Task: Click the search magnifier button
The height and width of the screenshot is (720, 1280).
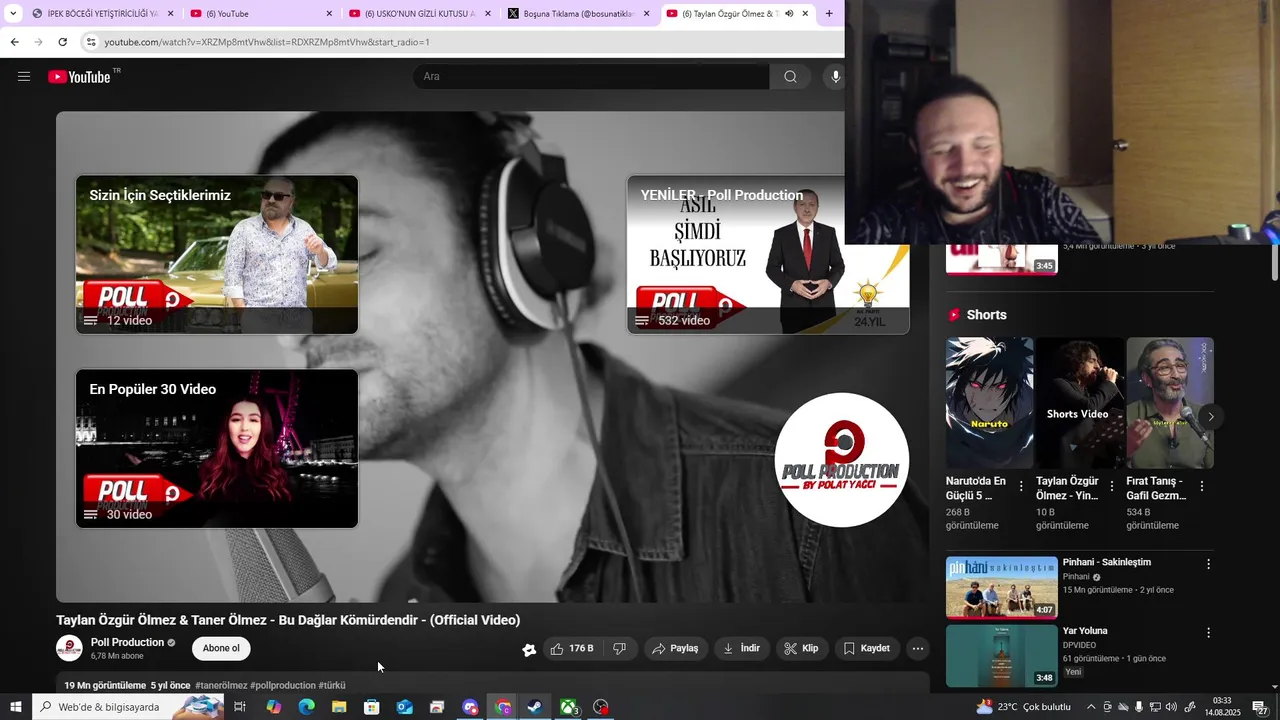Action: [x=790, y=77]
